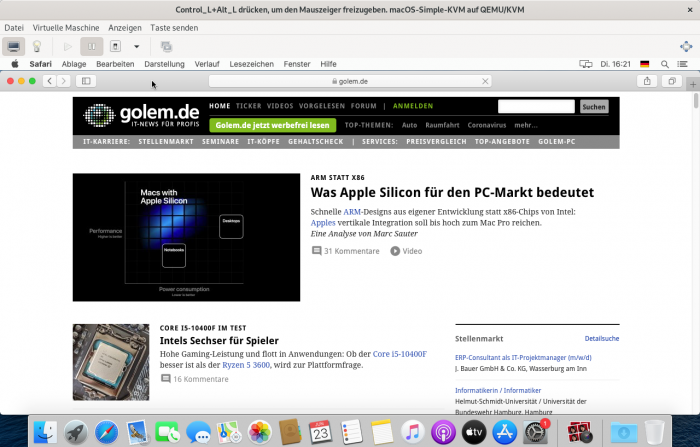Open Messages from the Dock

(x=198, y=432)
